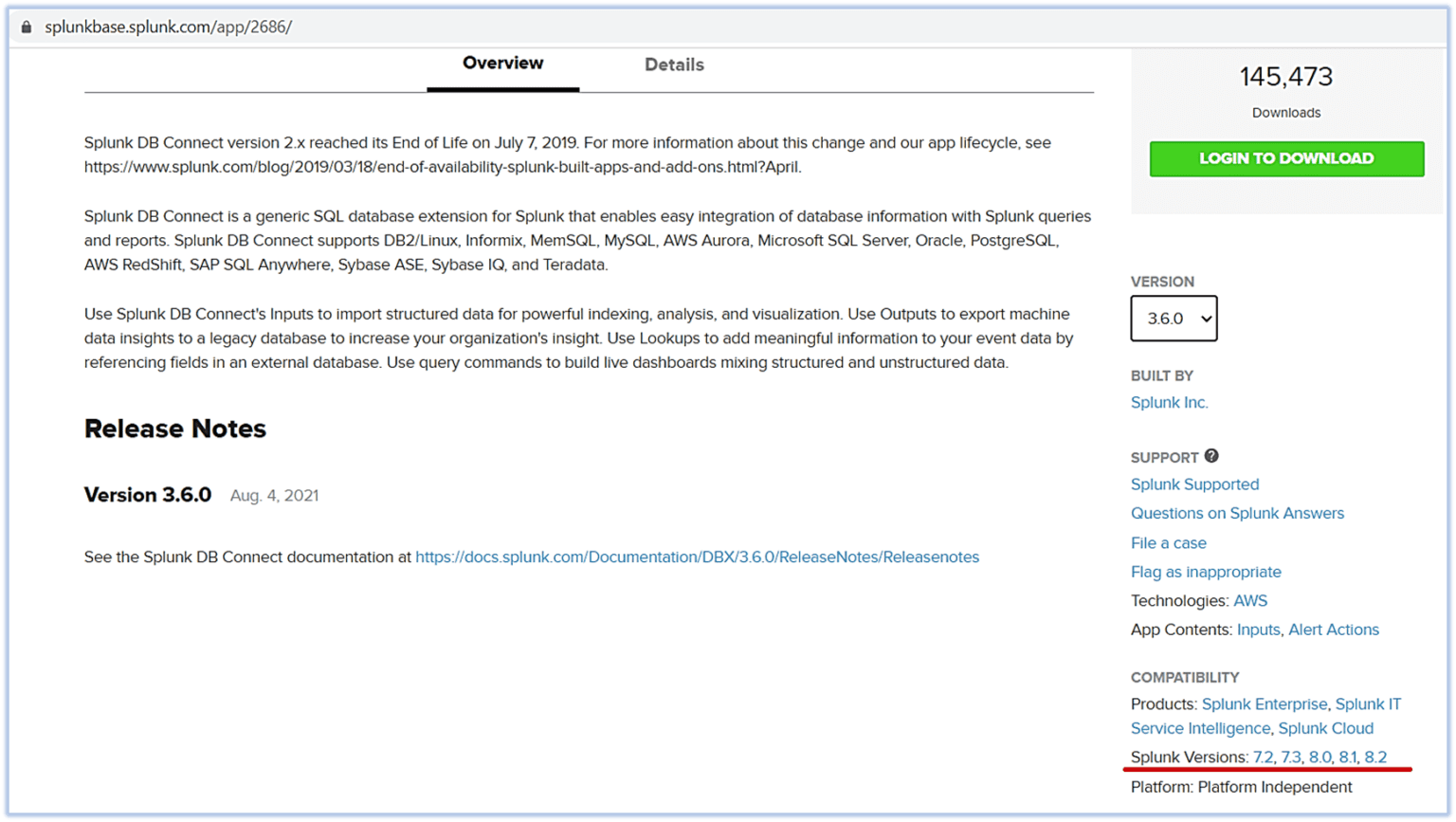Open the Splunk Inc. publisher link
Image resolution: width=1456 pixels, height=822 pixels.
[1169, 402]
